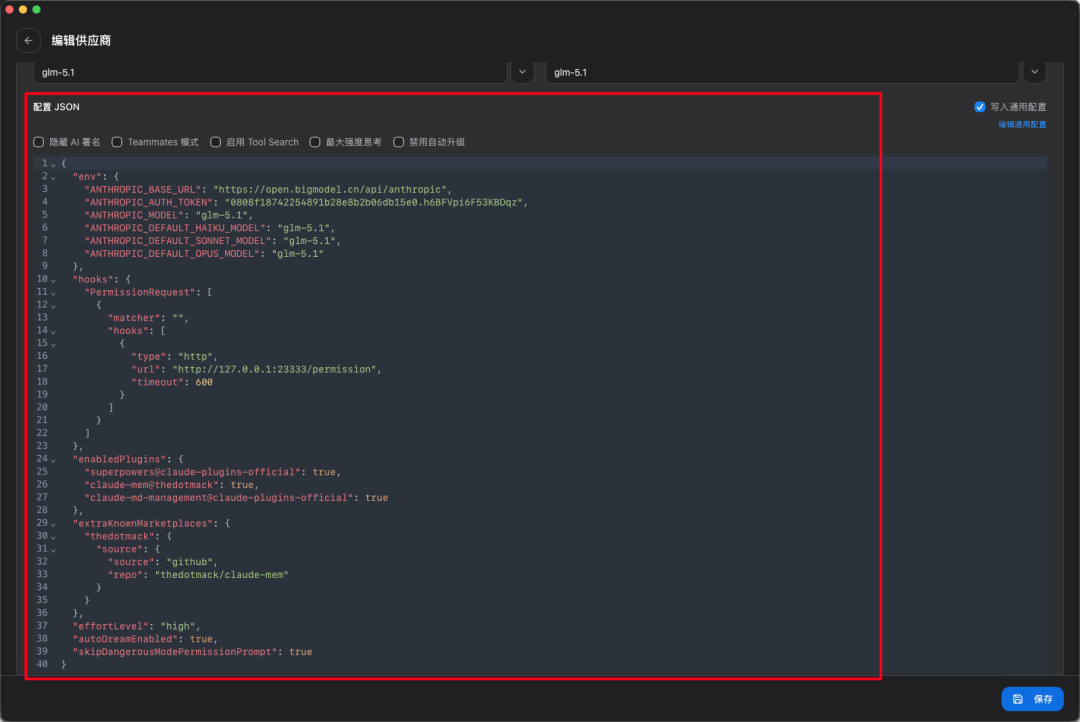This screenshot has height=722, width=1080.
Task: Toggle the Teammates 模式 checkbox
Action: point(117,142)
